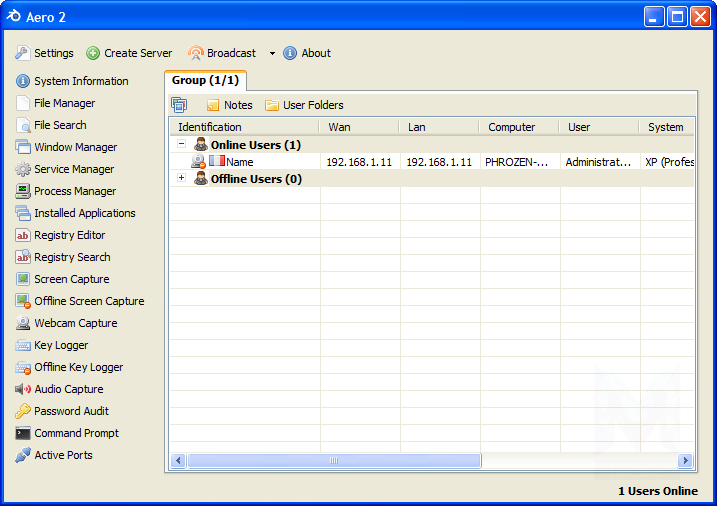Click the About toolbar button

coord(307,53)
